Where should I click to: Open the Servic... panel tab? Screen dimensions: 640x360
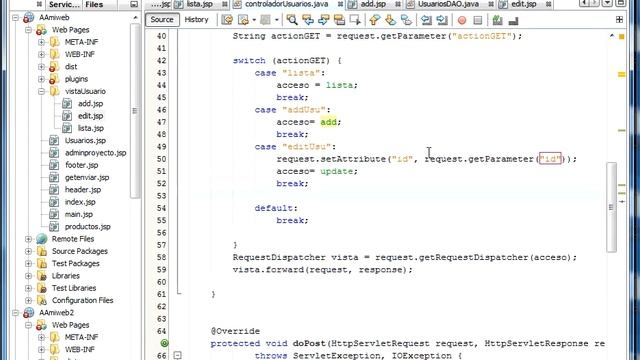(x=64, y=4)
